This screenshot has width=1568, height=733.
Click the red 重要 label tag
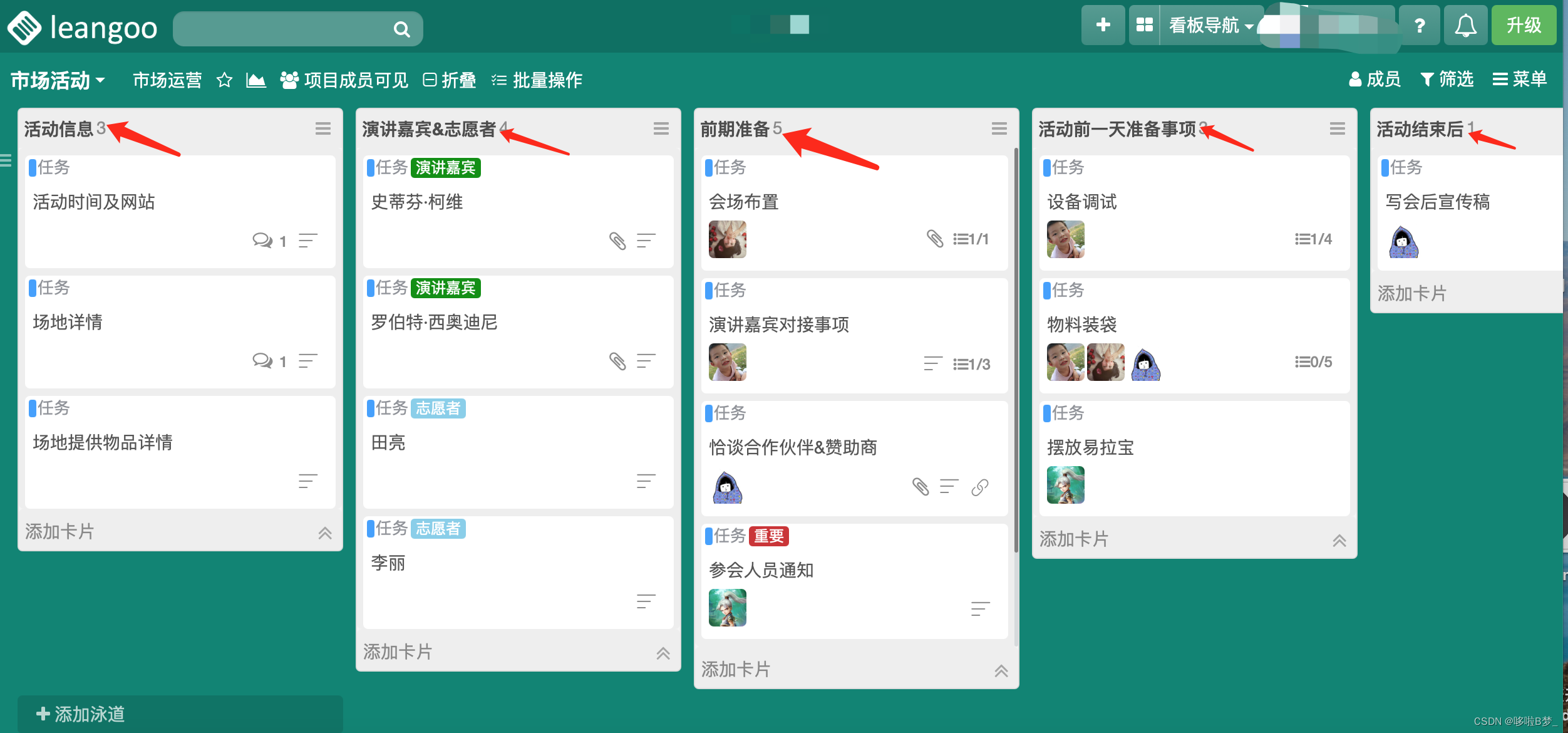coord(768,536)
